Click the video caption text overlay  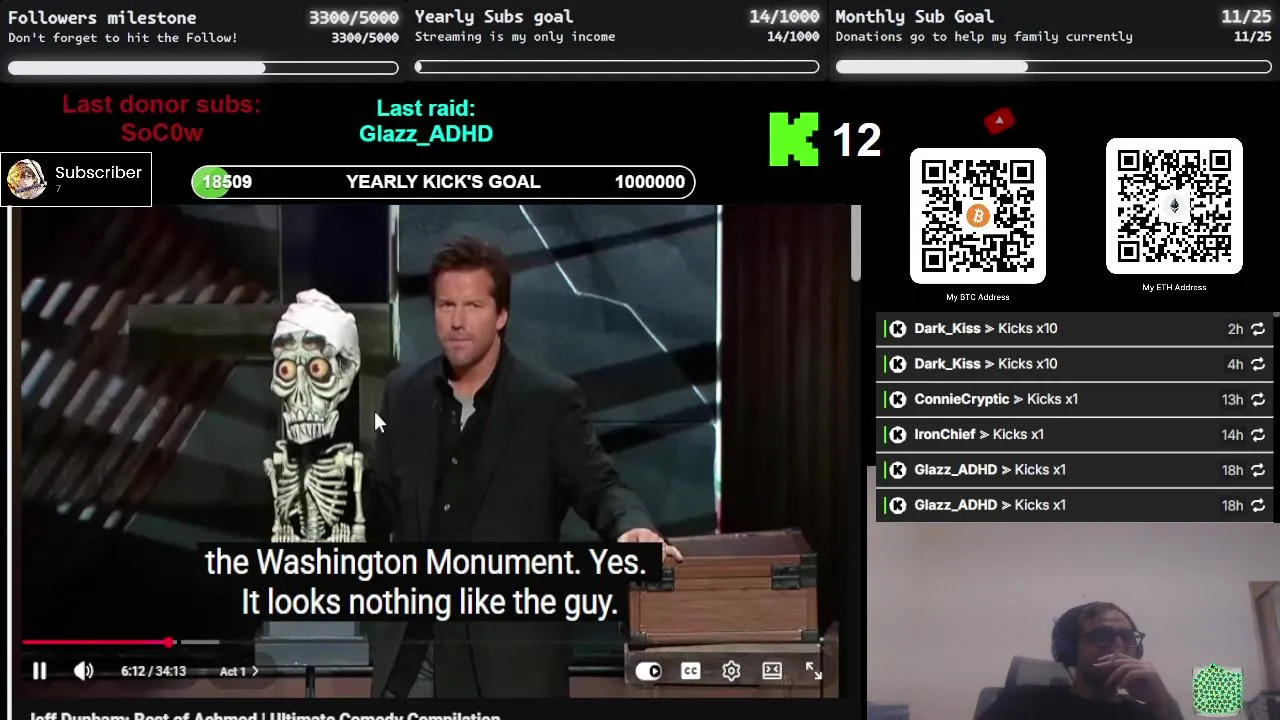428,582
